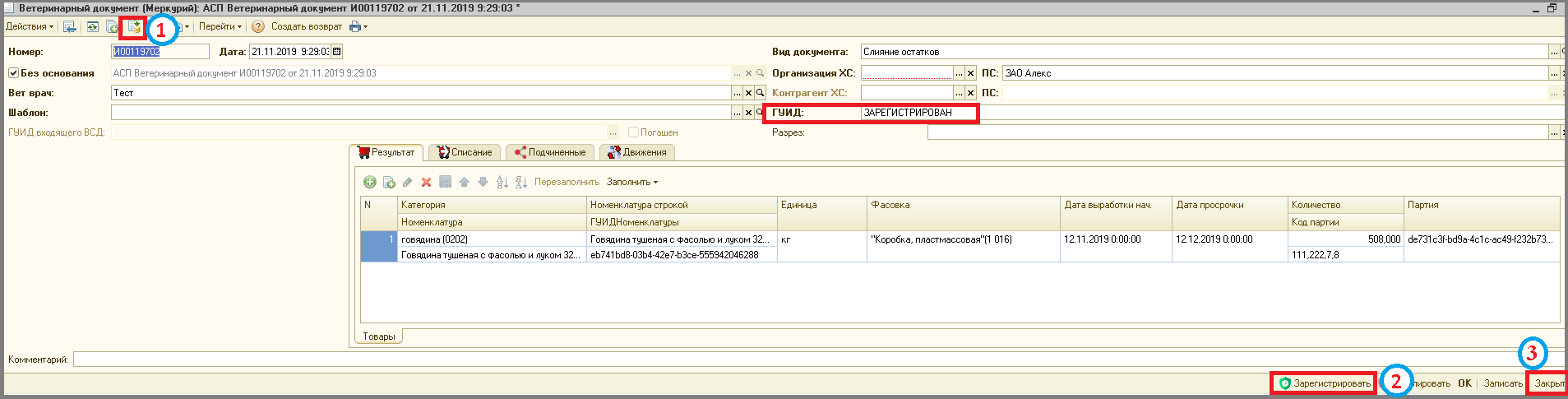Click the magnifier icon next to Вет врач
Screen dimensions: 1568x399
pos(761,93)
